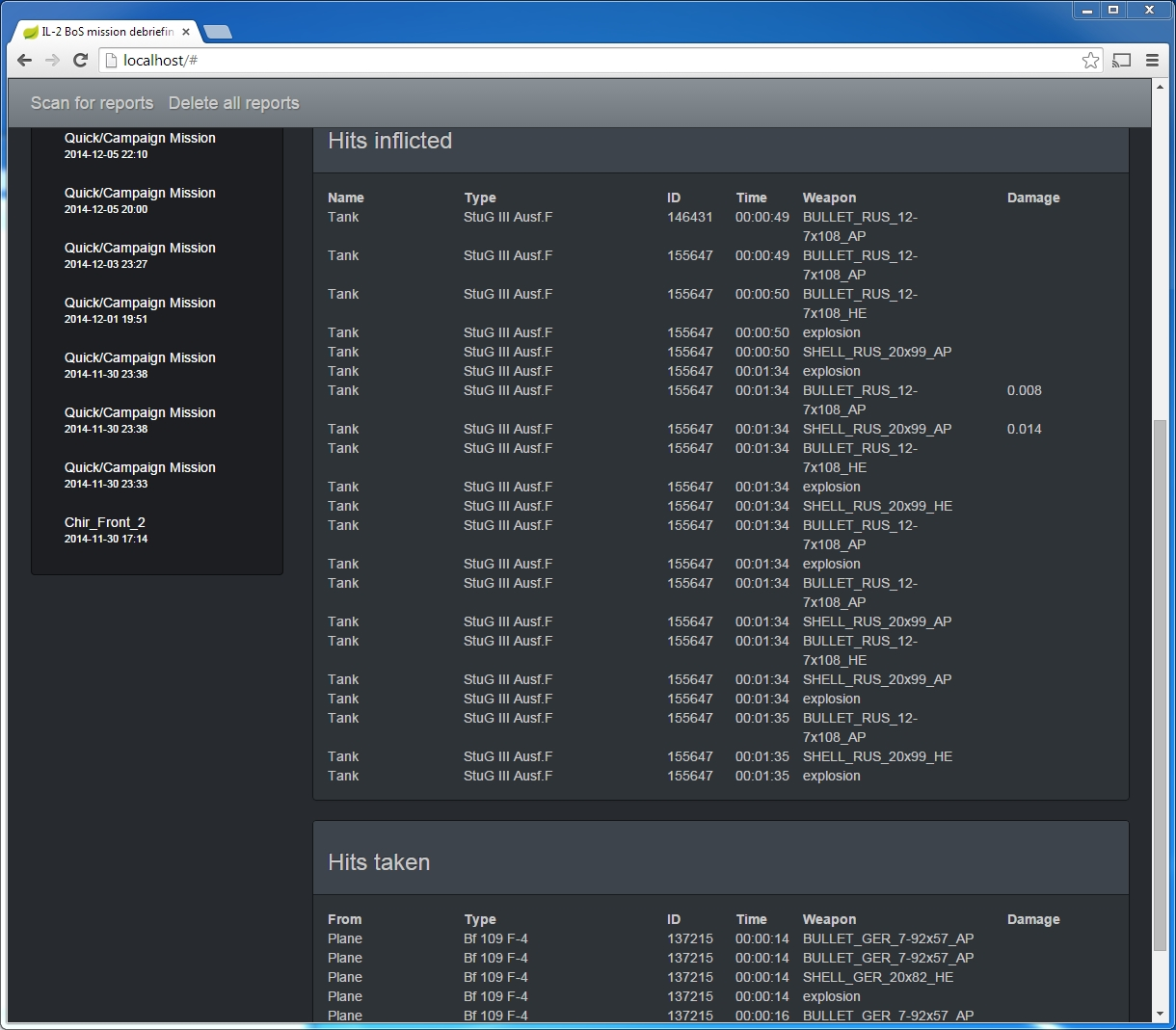The height and width of the screenshot is (1030, 1176).
Task: Click the page scrollbar down arrow
Action: pos(1160,1014)
